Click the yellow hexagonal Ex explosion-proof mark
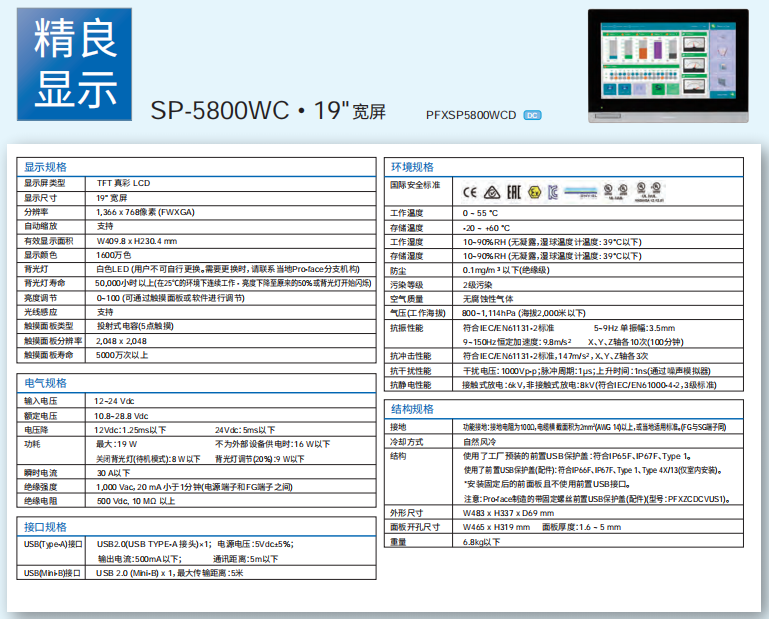This screenshot has height=619, width=769. [x=535, y=192]
